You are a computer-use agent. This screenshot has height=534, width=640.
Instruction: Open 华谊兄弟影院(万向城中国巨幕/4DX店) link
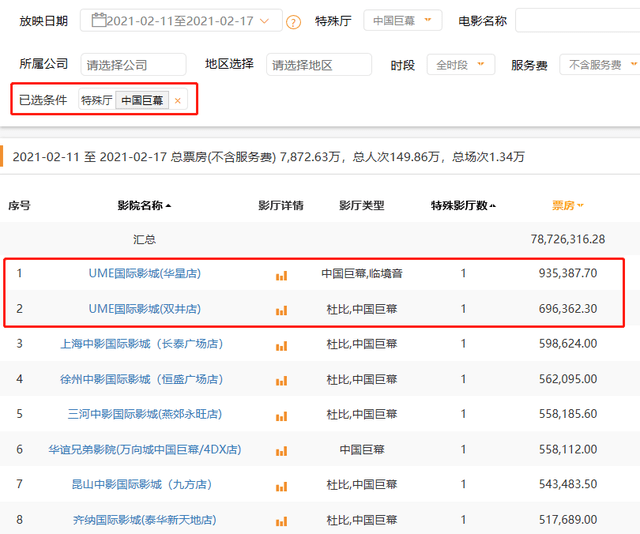pyautogui.click(x=144, y=449)
